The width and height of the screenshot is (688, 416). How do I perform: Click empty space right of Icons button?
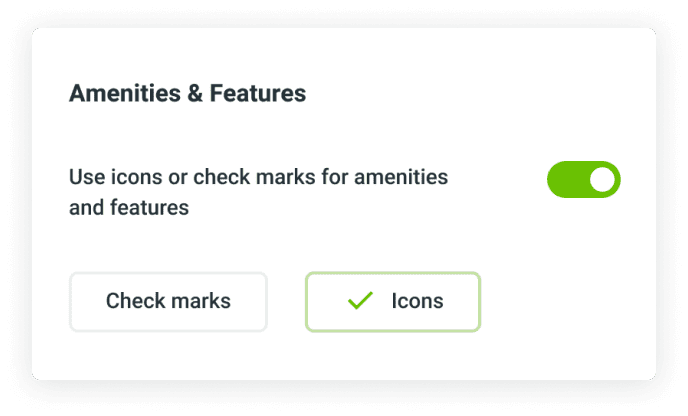point(565,301)
